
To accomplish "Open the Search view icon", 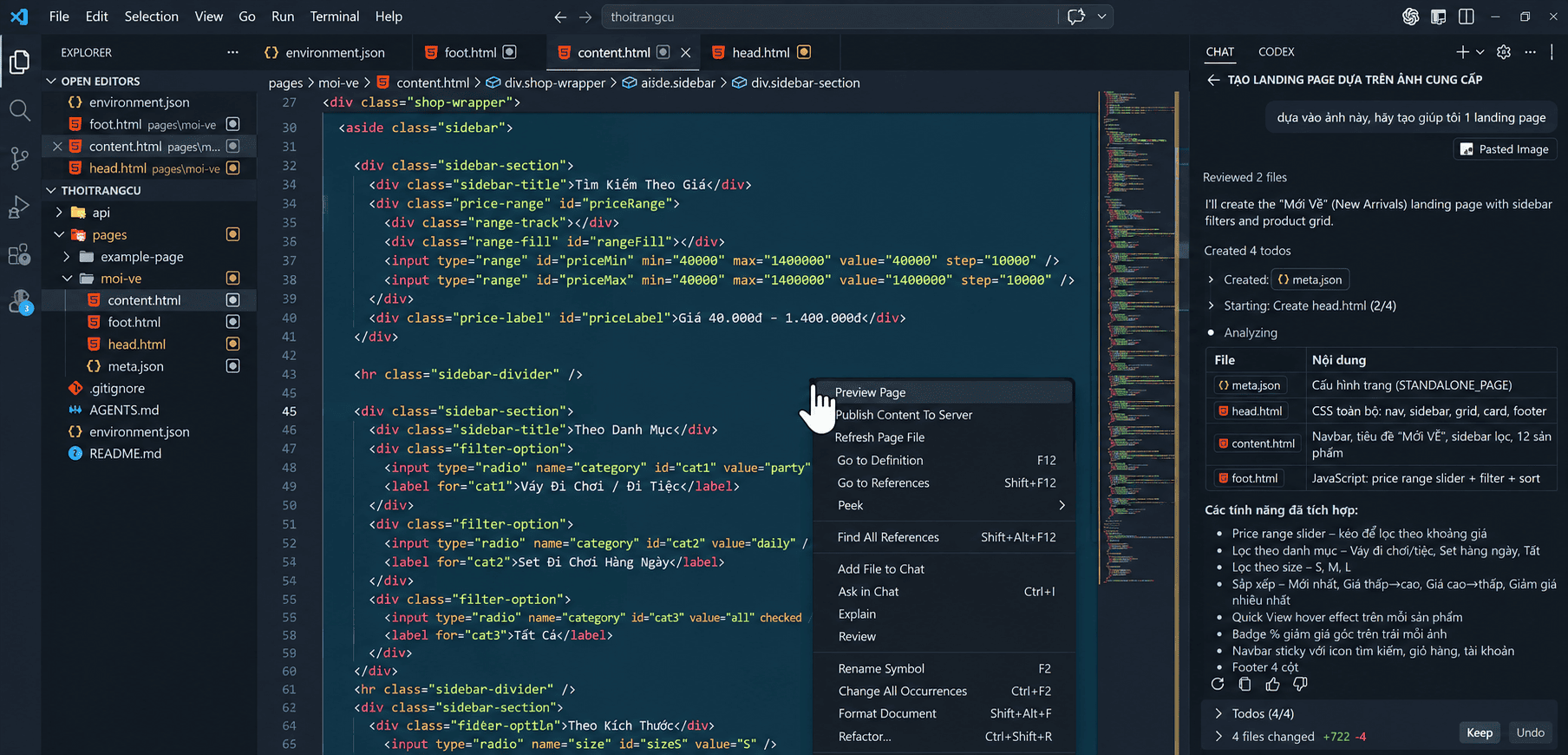I will pos(19,110).
